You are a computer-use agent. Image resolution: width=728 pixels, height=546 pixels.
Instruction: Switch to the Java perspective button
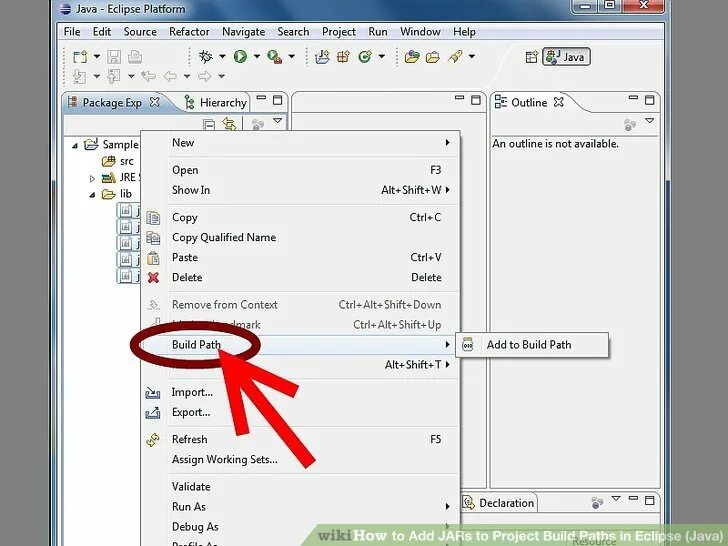pos(566,57)
